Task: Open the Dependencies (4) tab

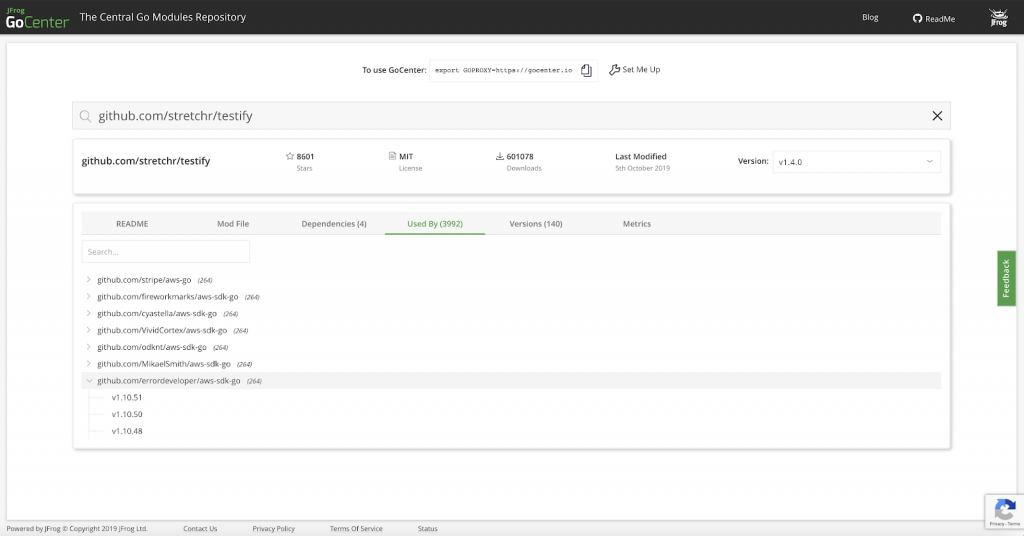Action: pos(334,224)
